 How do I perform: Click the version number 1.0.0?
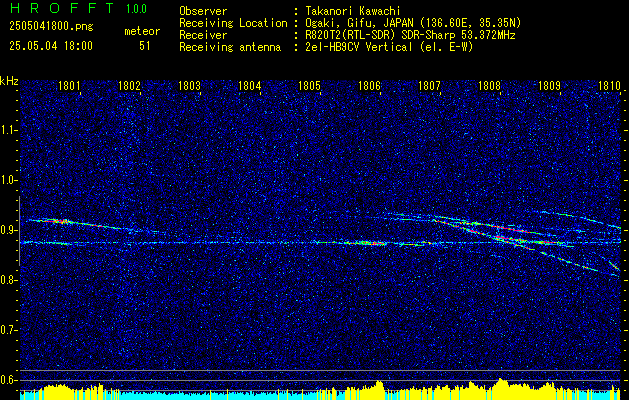pos(136,9)
